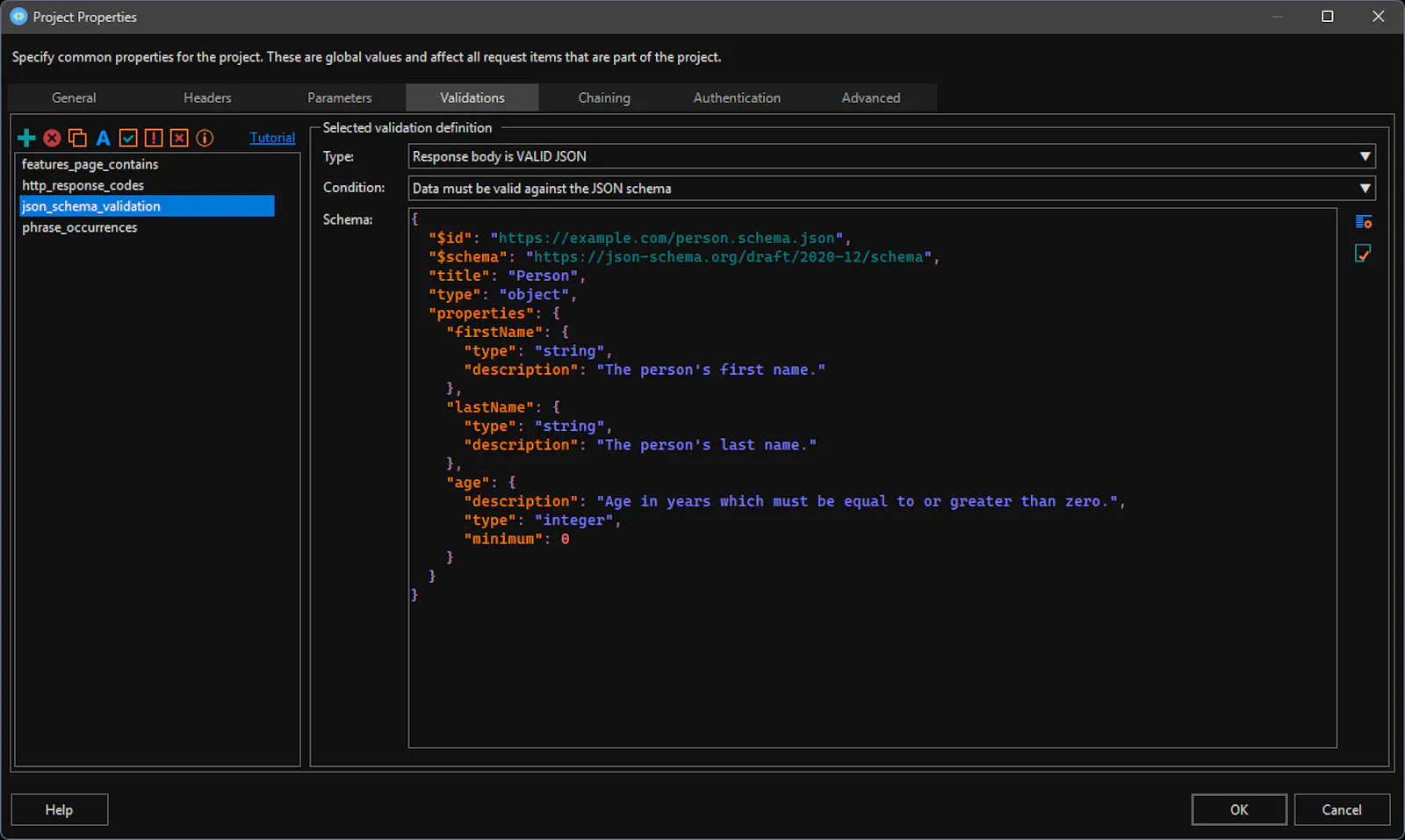Click the "$schema" URL line in the editor
The height and width of the screenshot is (840, 1405).
pos(684,257)
